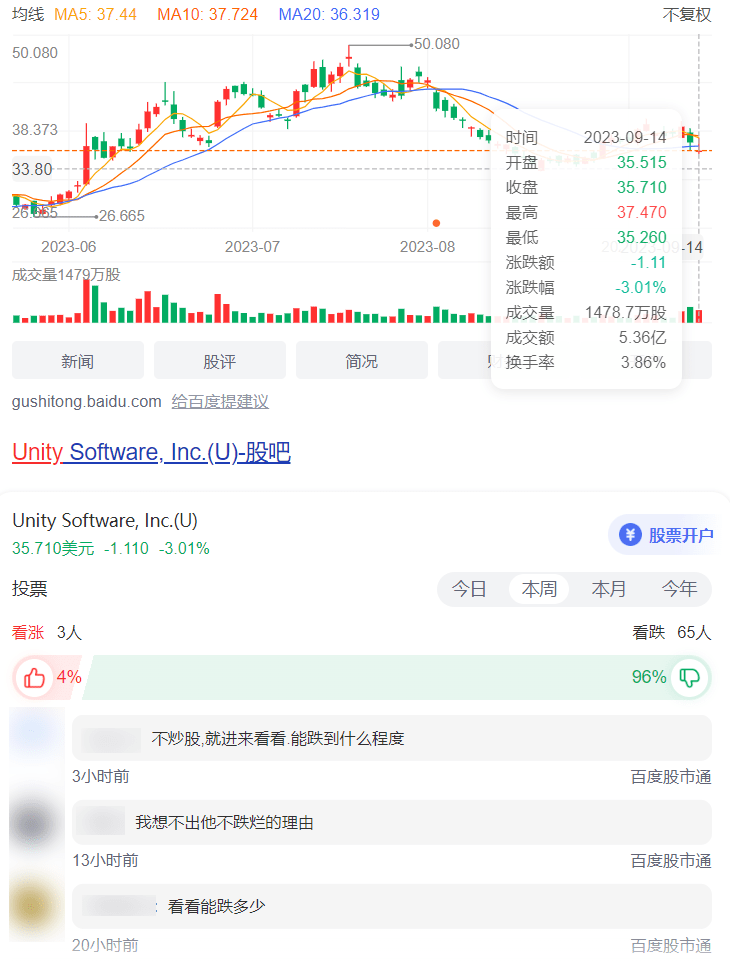Click the 给百度提建议 link

[x=220, y=402]
